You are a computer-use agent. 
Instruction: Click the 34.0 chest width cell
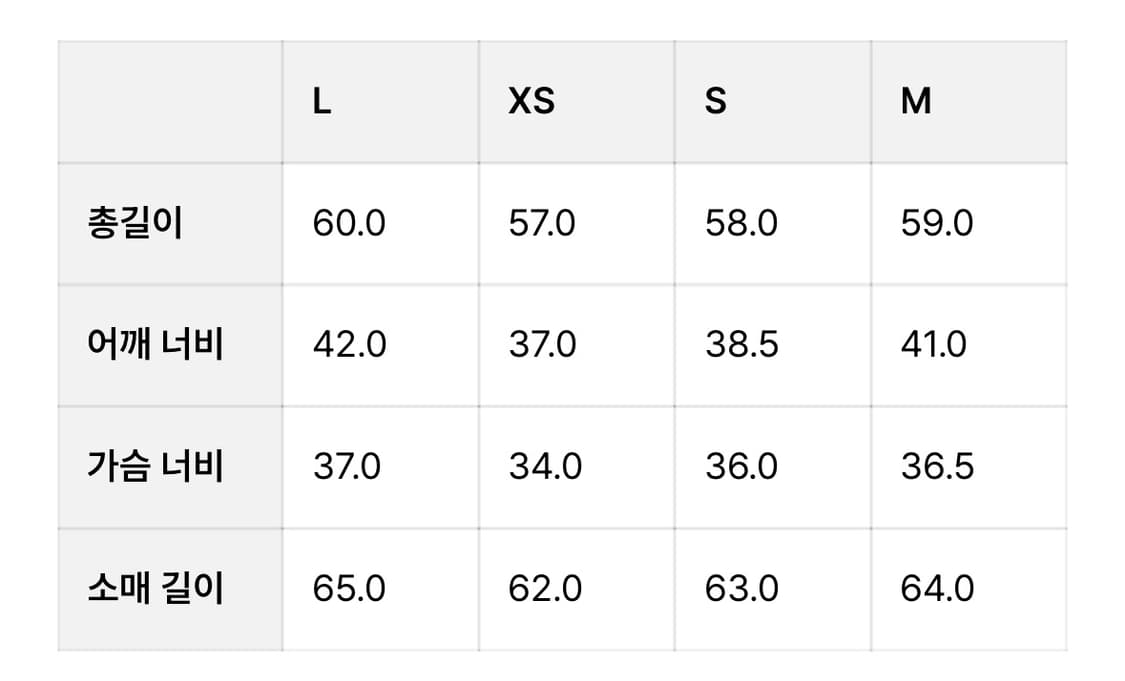tap(545, 467)
